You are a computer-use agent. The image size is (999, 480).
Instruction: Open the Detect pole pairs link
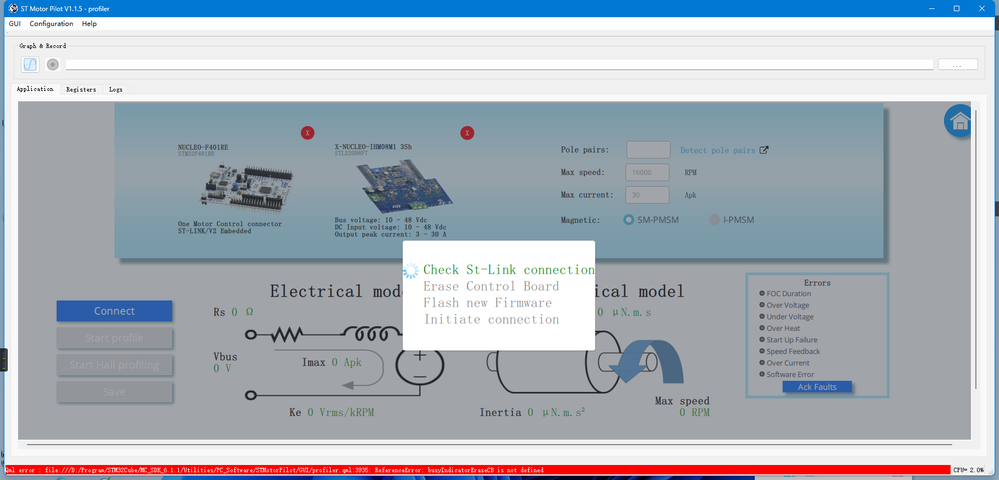717,150
